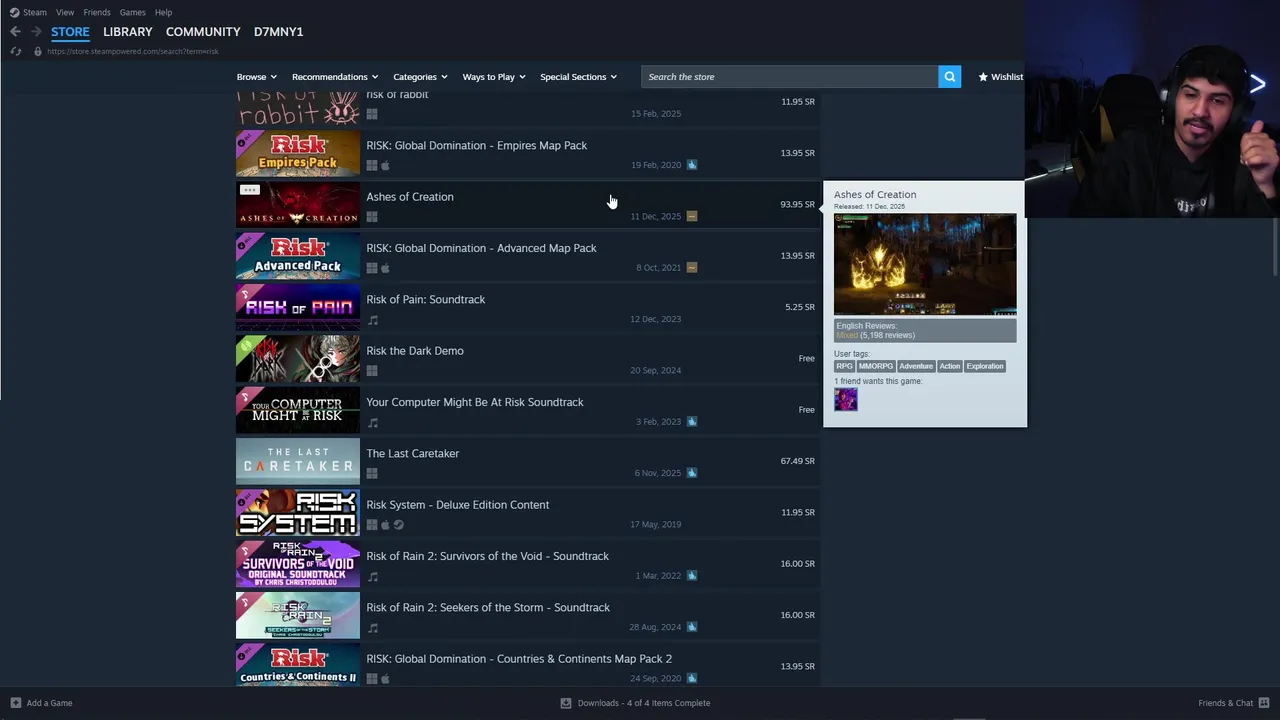The image size is (1280, 720).
Task: Click the MMORPG user tag
Action: pos(876,366)
